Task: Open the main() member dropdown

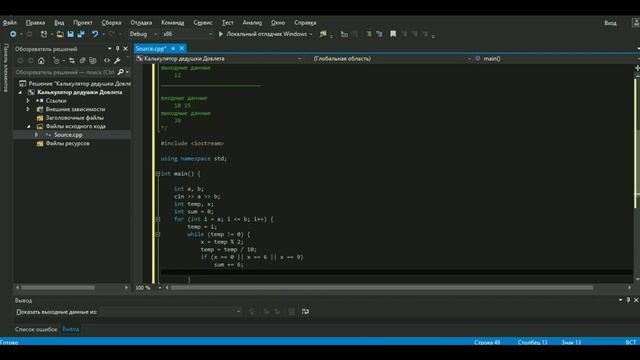Action: coord(556,59)
